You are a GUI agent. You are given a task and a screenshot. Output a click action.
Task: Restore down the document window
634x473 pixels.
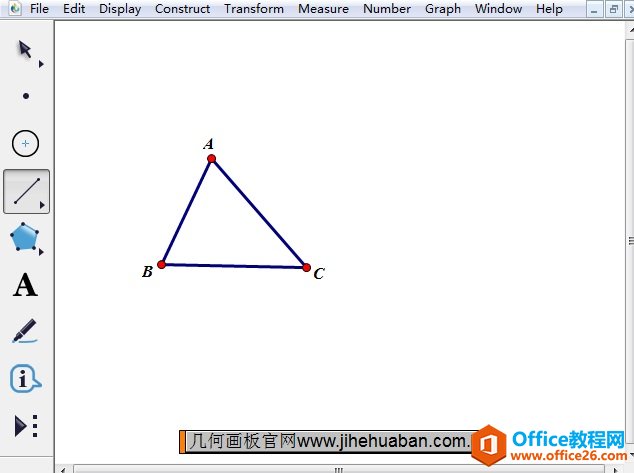pos(613,10)
